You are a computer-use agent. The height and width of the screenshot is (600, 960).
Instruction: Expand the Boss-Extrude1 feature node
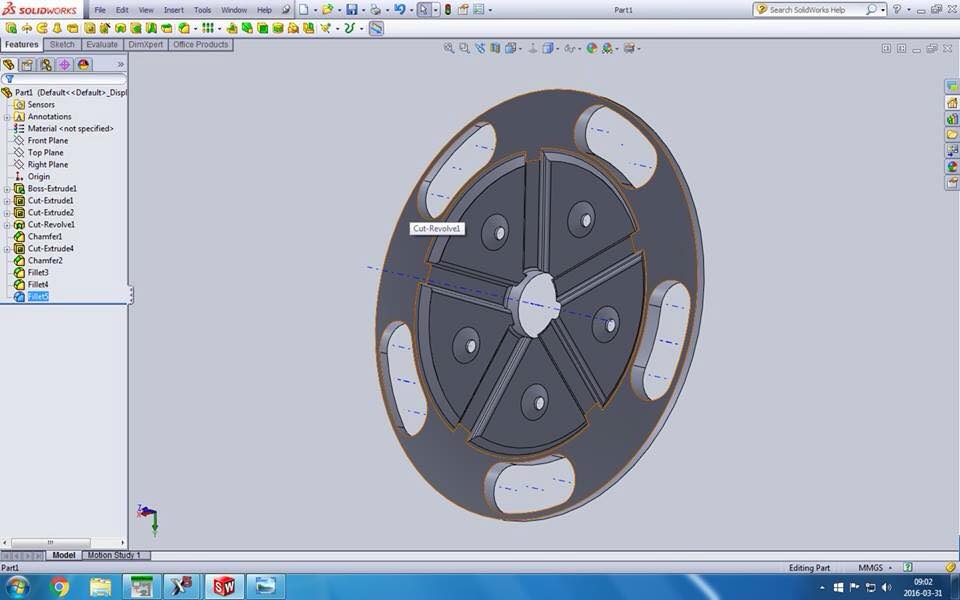pos(7,189)
